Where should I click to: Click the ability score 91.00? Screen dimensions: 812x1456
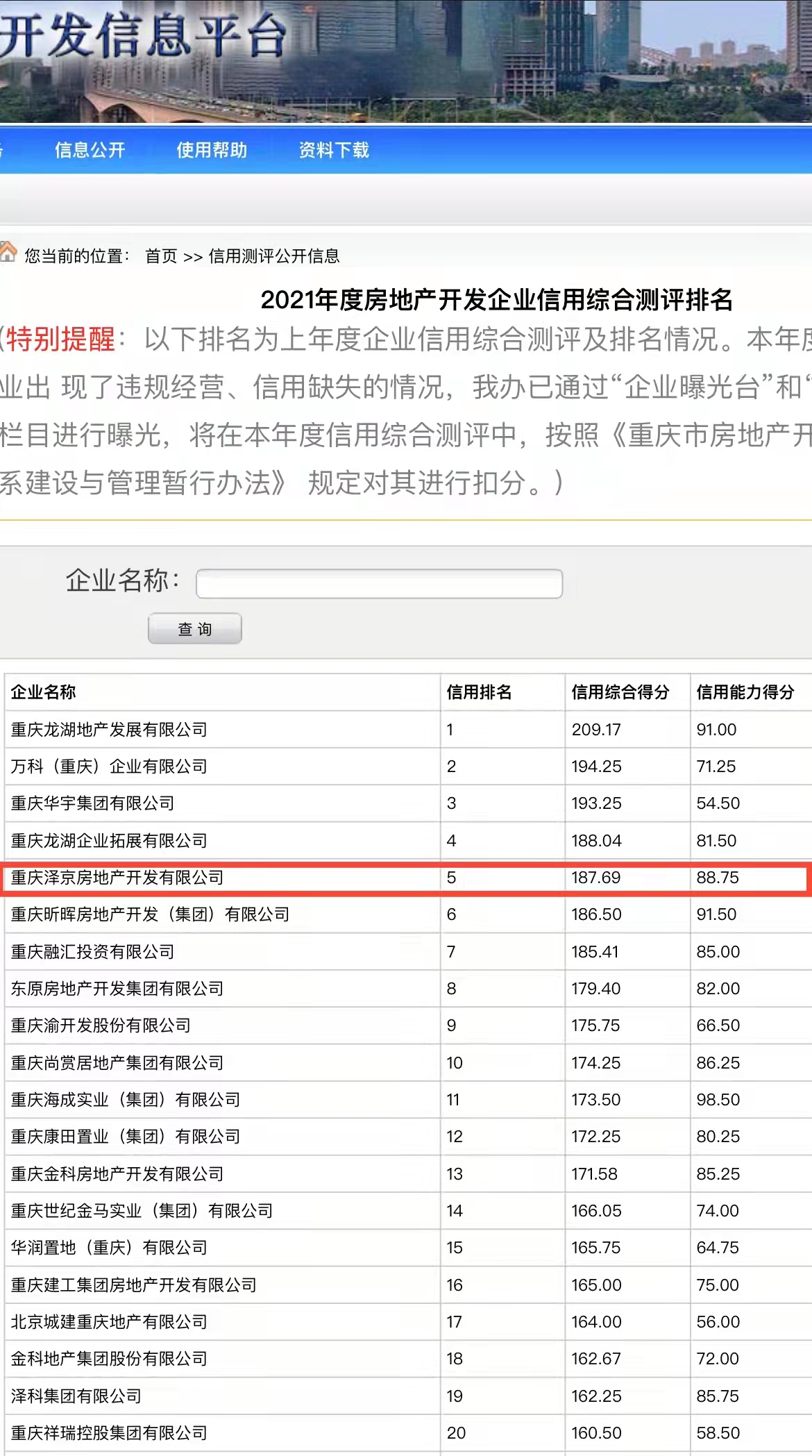(717, 730)
